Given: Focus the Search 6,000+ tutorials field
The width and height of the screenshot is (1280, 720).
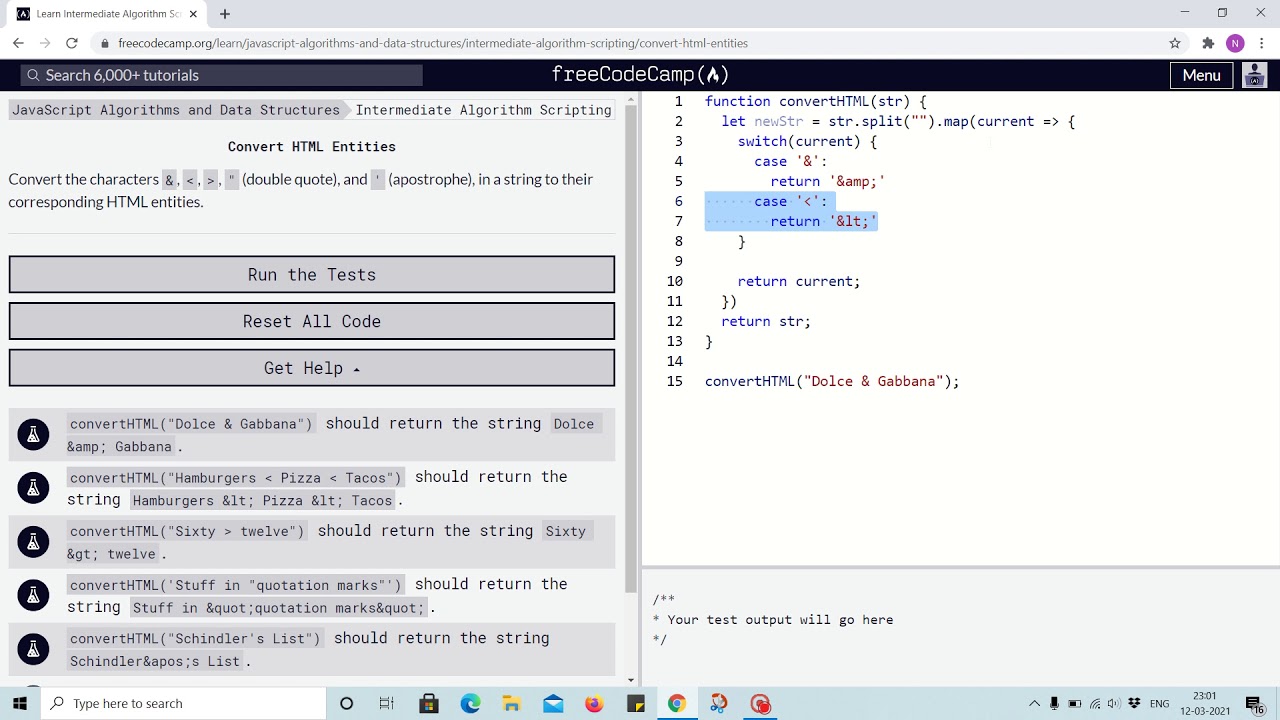Looking at the screenshot, I should click(x=222, y=75).
